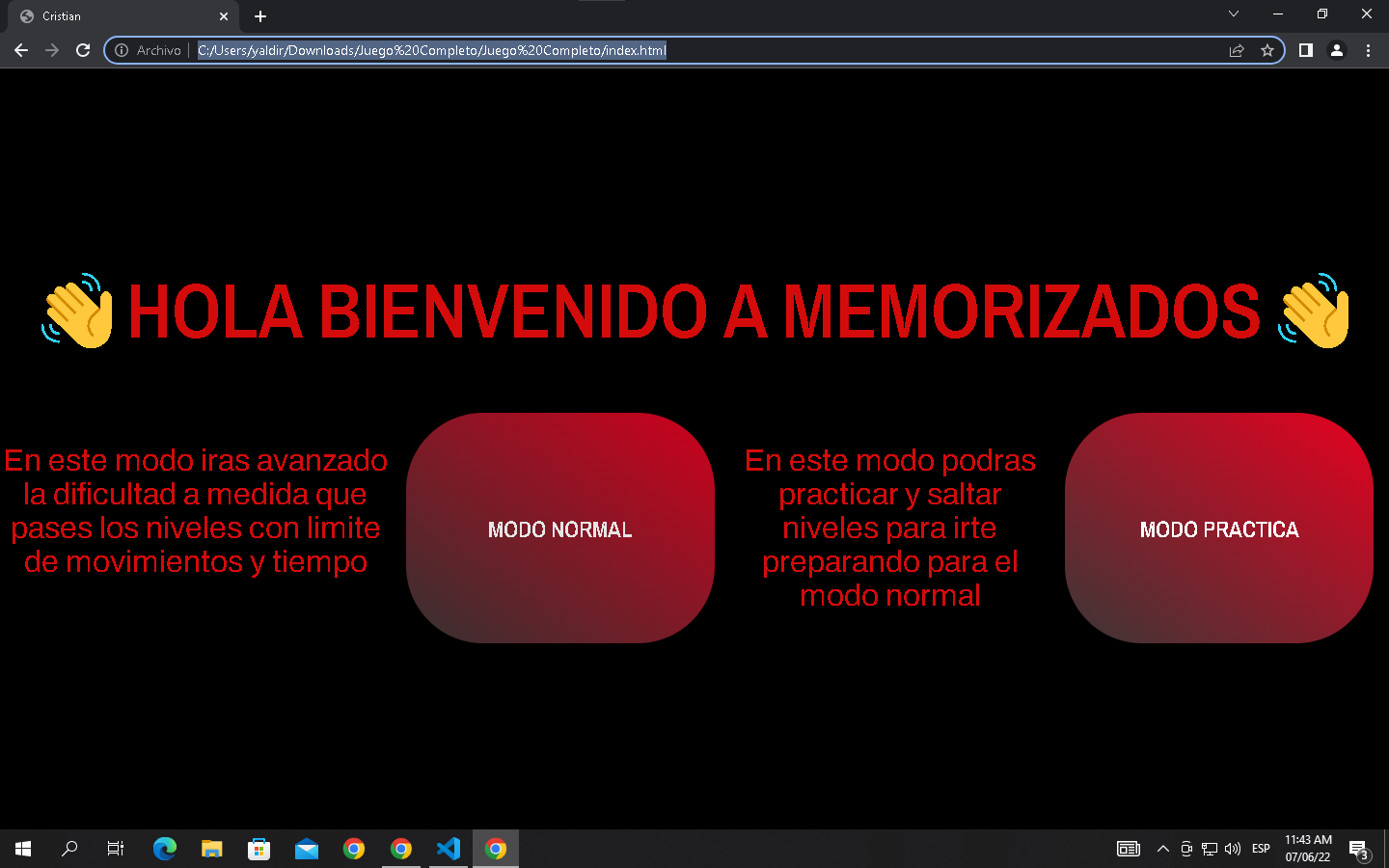Screen dimensions: 1389x868
Task: Open the volume control in system tray
Action: coord(1233,849)
